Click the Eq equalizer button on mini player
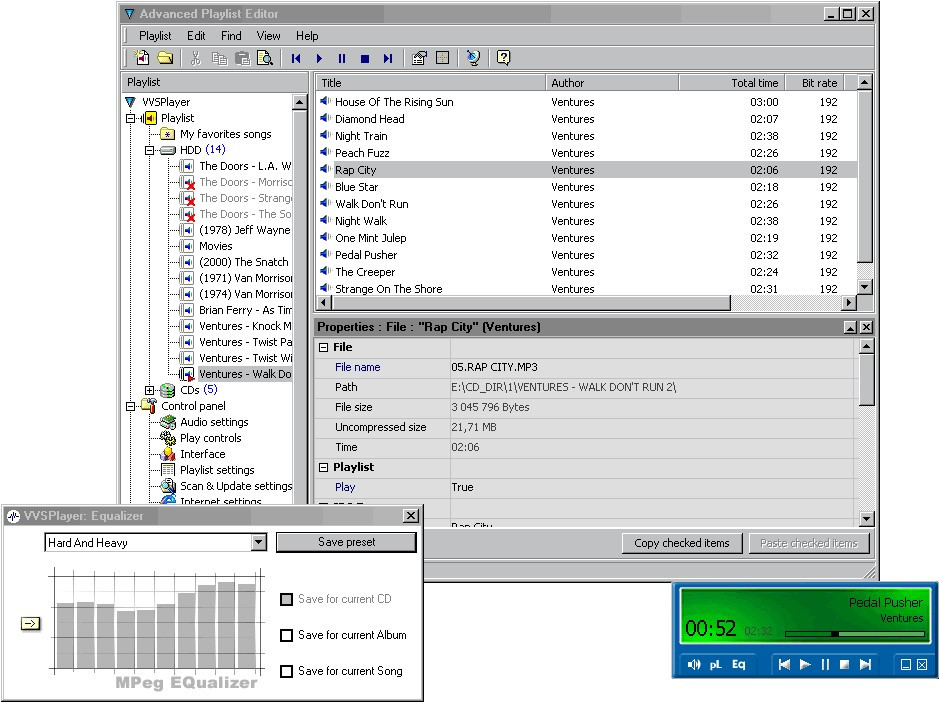This screenshot has width=940, height=703. click(x=739, y=665)
